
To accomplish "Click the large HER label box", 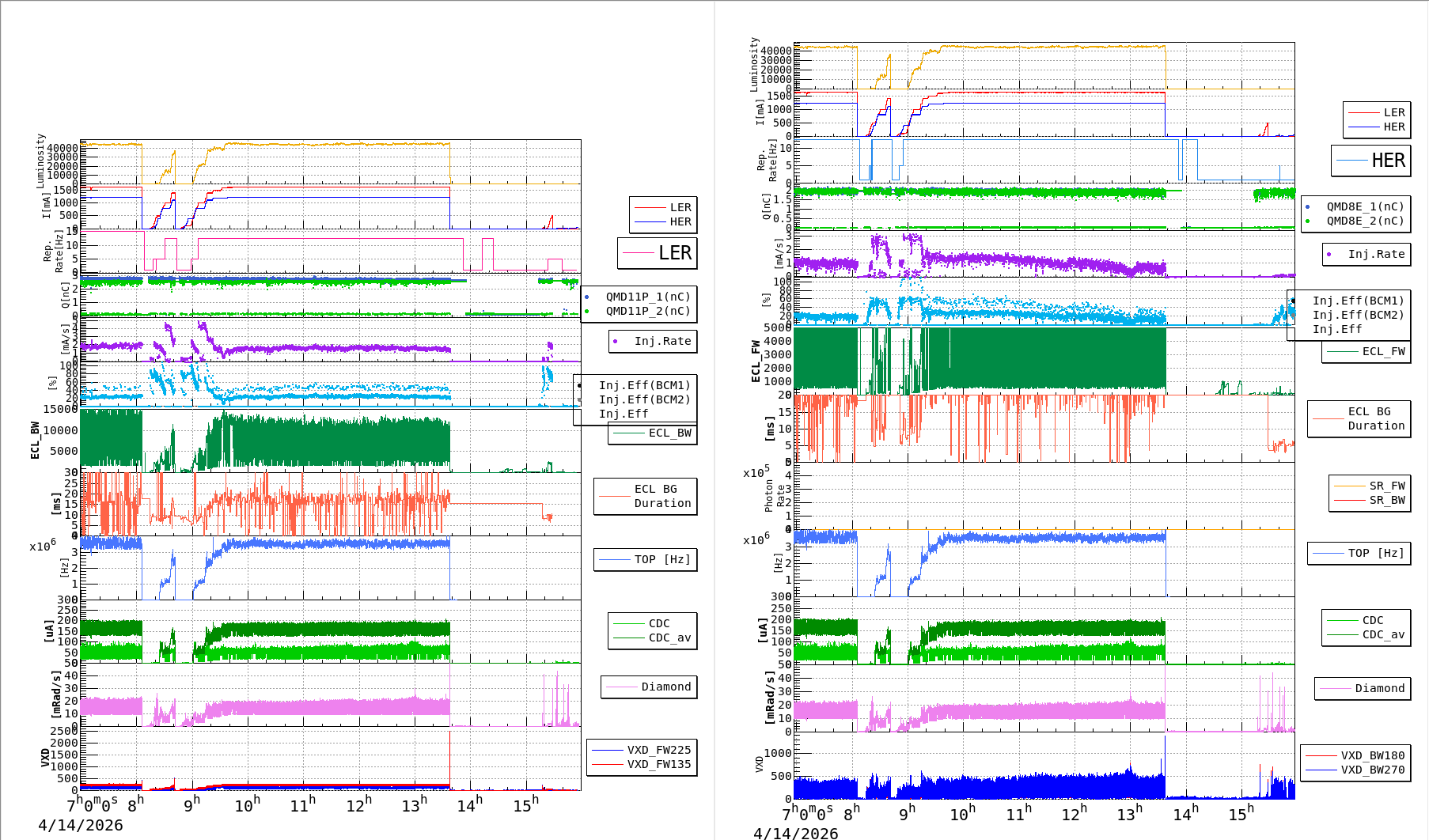I will point(1370,161).
